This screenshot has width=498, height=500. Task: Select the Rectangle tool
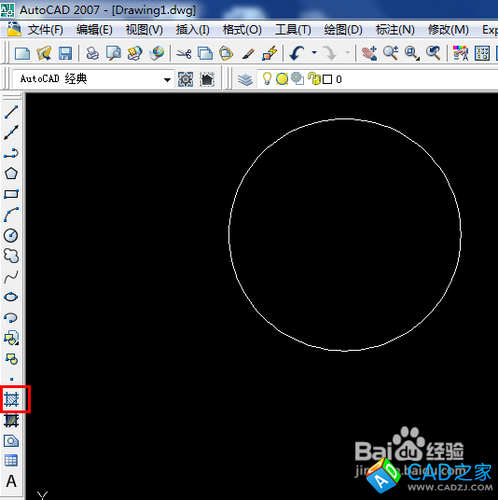pyautogui.click(x=11, y=194)
